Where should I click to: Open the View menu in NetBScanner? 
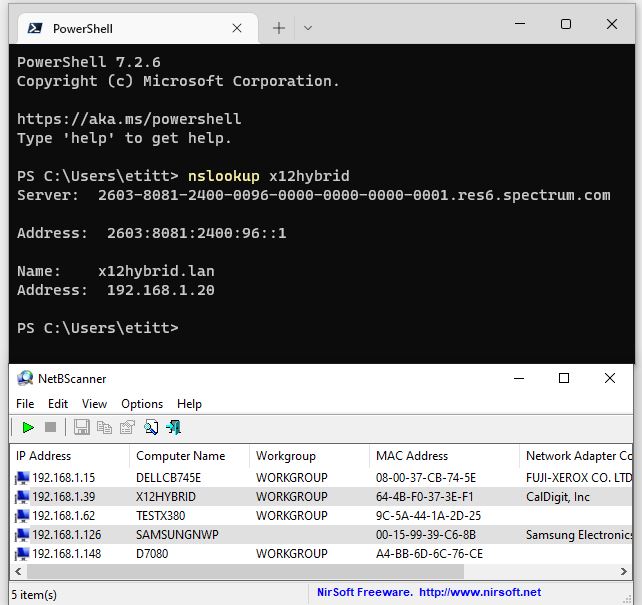point(94,404)
